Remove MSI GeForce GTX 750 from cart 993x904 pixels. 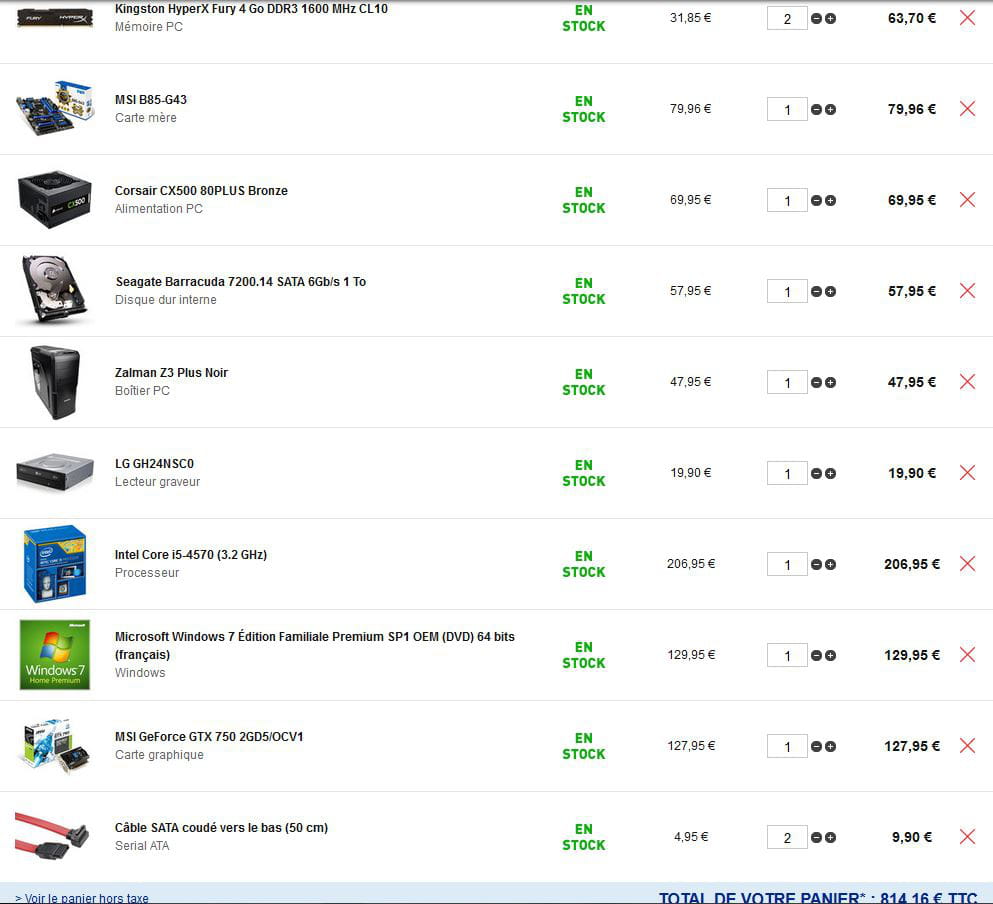(967, 746)
